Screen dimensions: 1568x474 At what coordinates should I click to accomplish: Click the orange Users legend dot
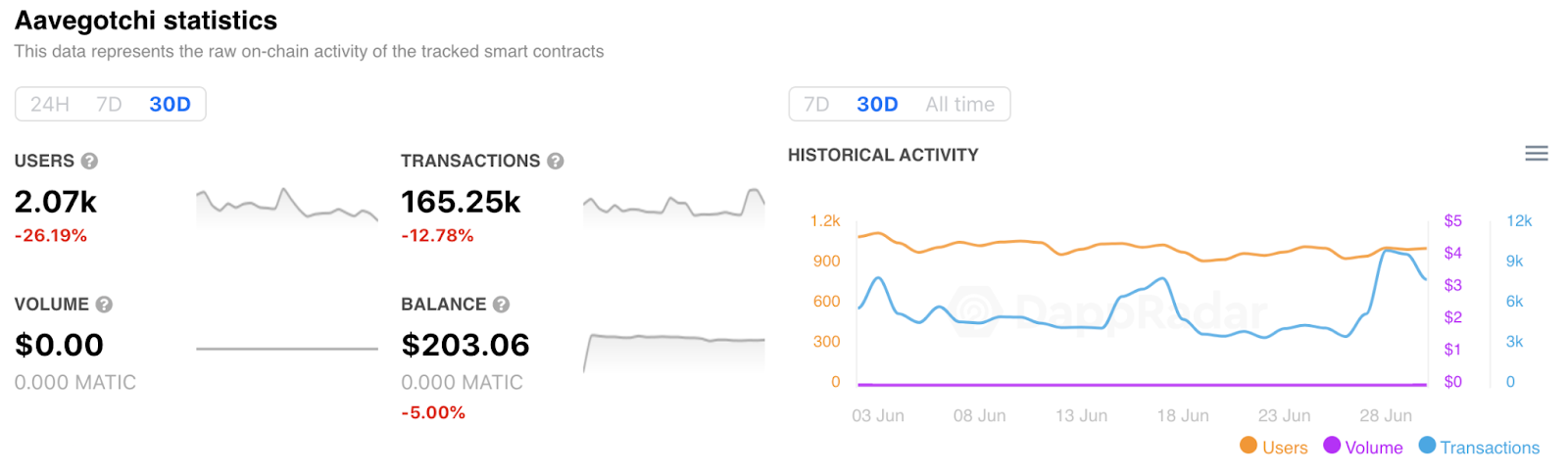1249,446
